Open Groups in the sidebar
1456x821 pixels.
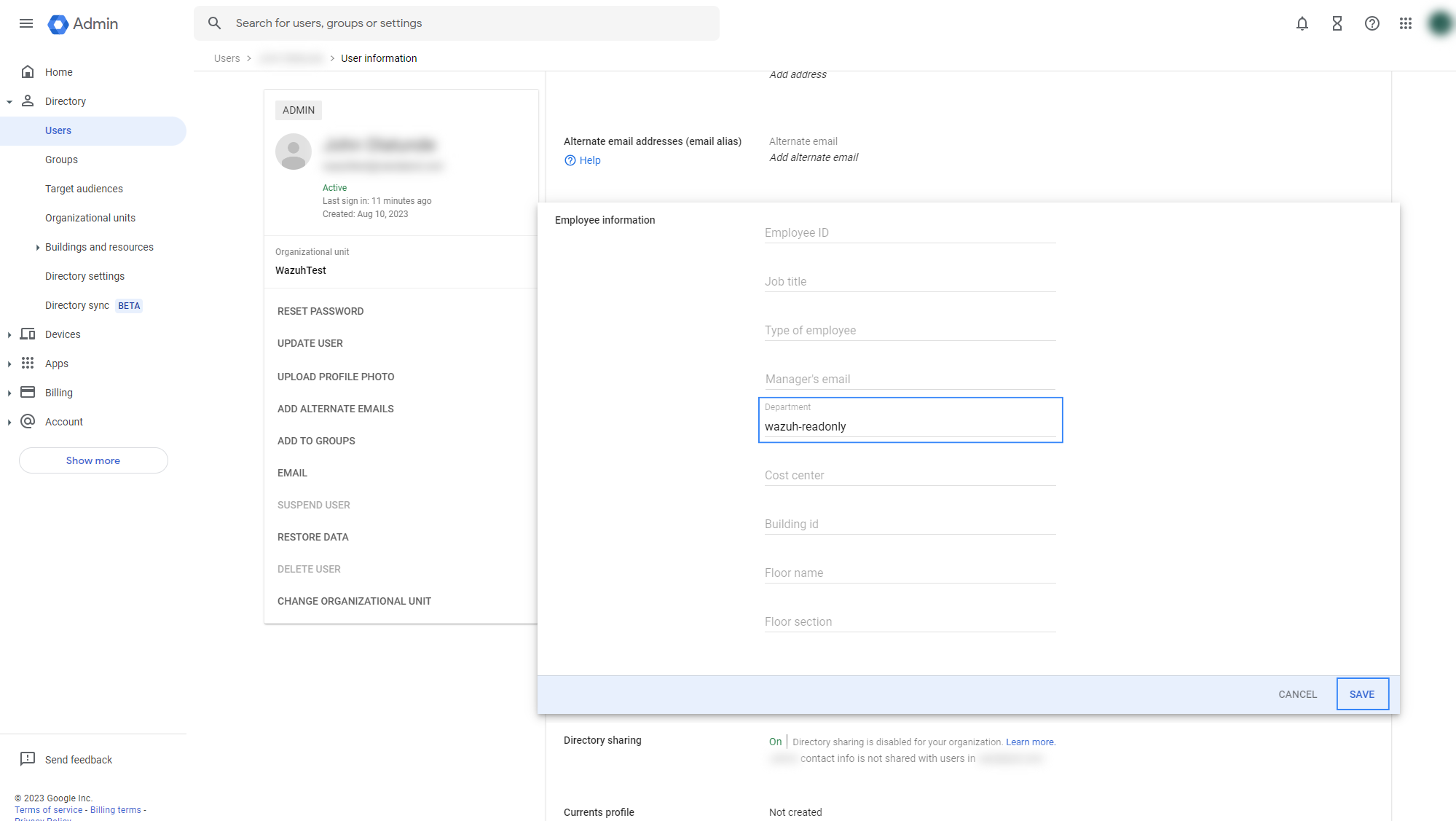pyautogui.click(x=61, y=160)
